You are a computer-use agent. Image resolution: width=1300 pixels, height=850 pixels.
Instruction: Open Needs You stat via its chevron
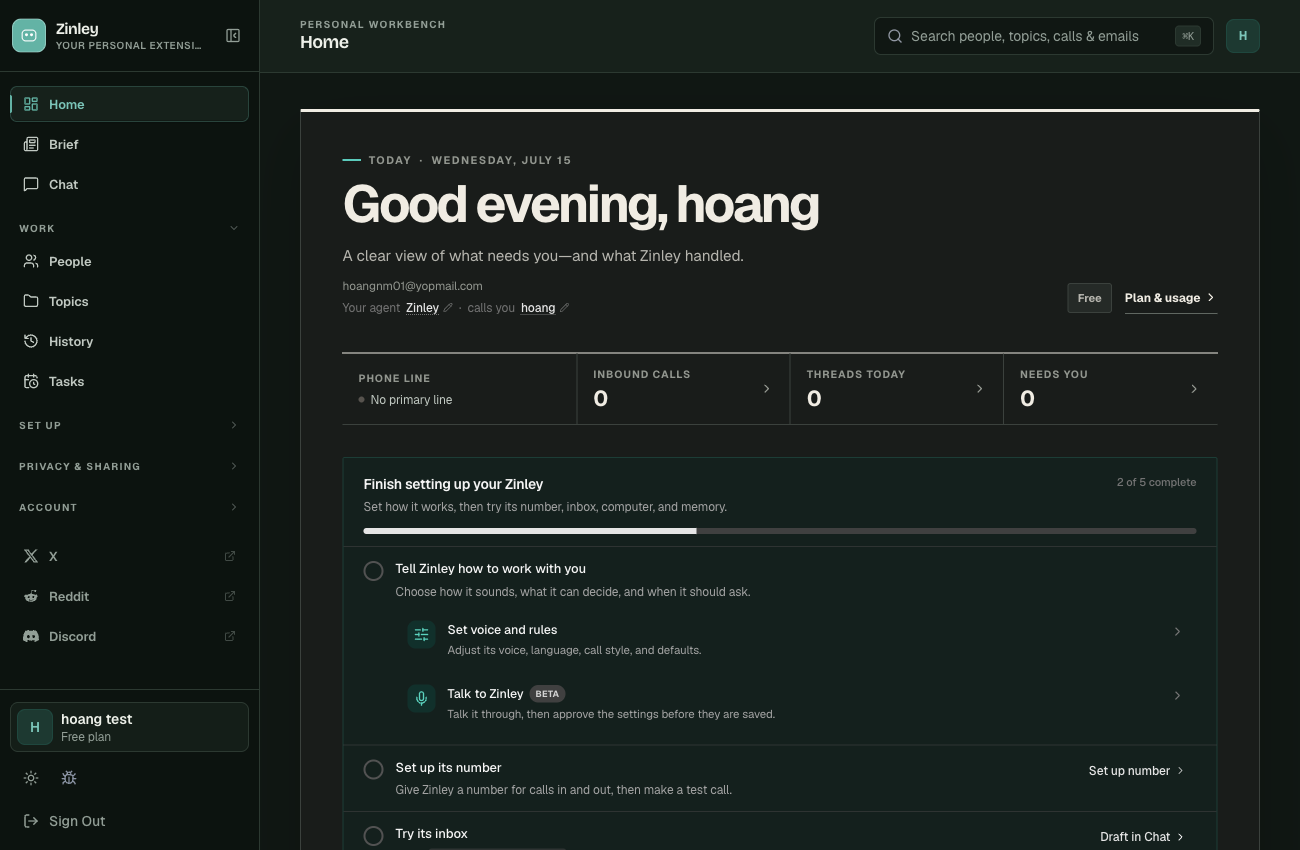(x=1194, y=389)
